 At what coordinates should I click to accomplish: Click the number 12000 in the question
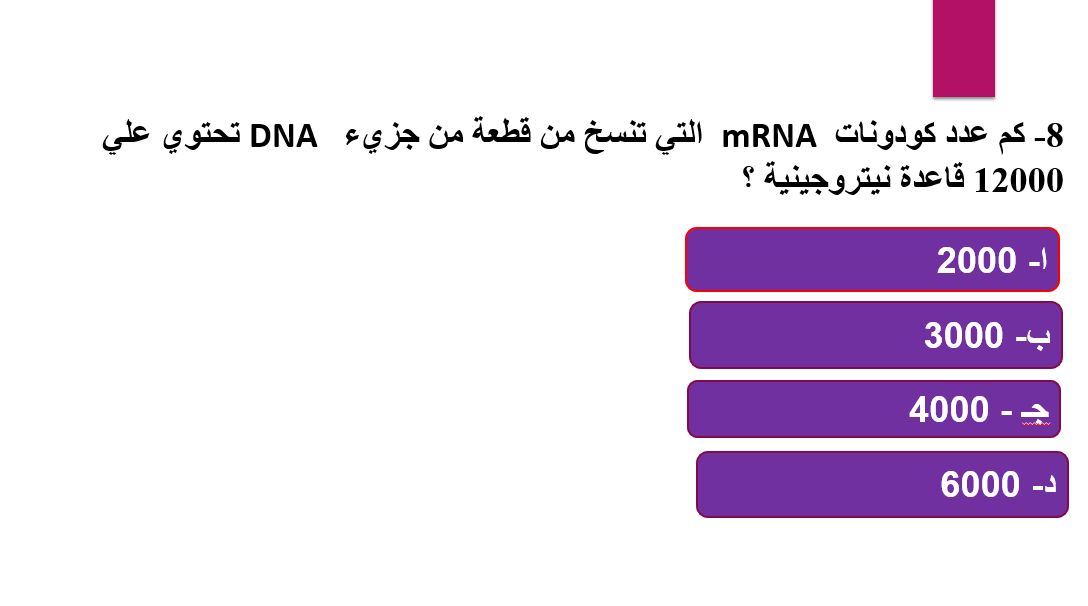(x=1019, y=180)
